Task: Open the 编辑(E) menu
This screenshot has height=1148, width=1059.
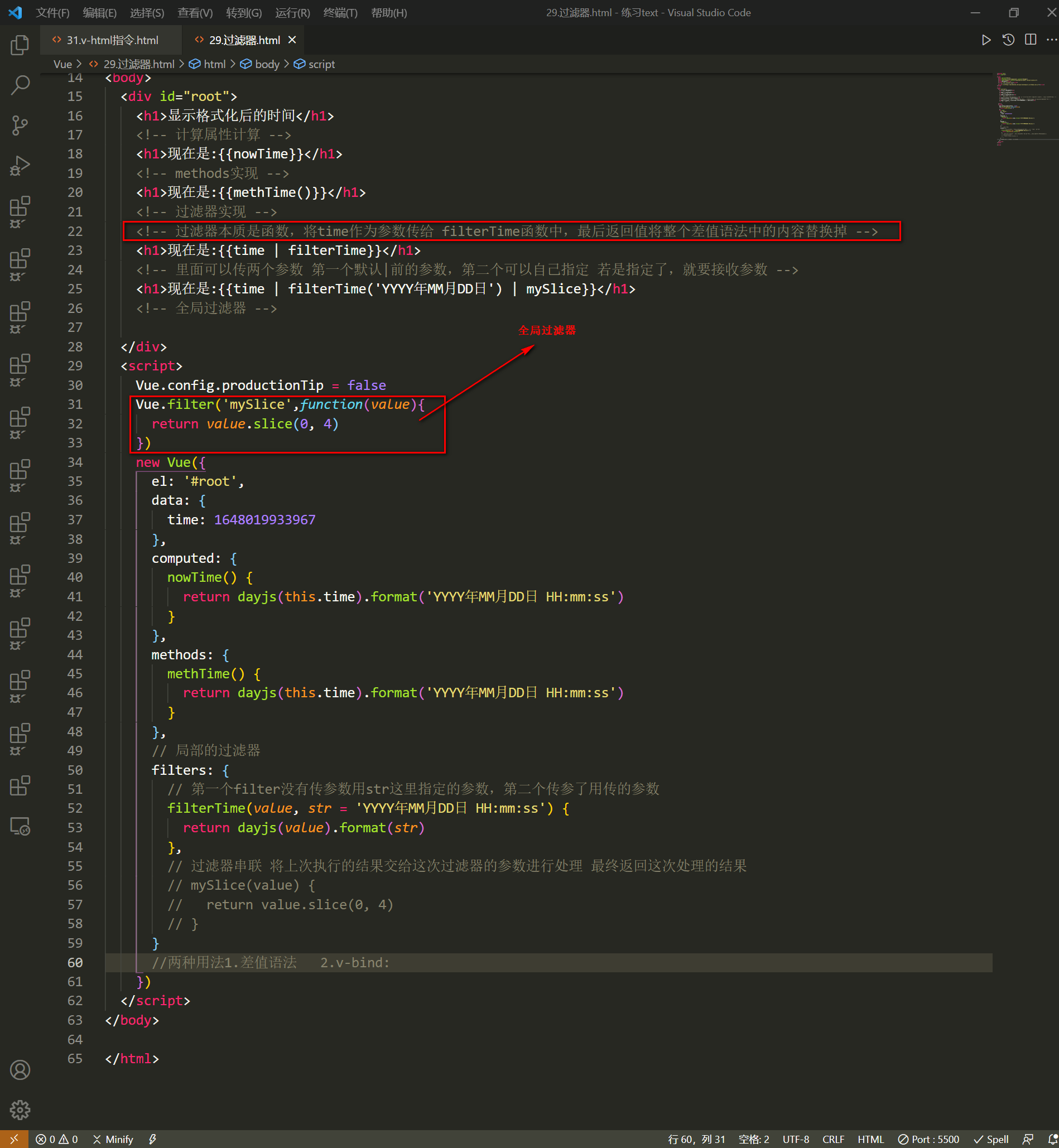Action: [100, 13]
